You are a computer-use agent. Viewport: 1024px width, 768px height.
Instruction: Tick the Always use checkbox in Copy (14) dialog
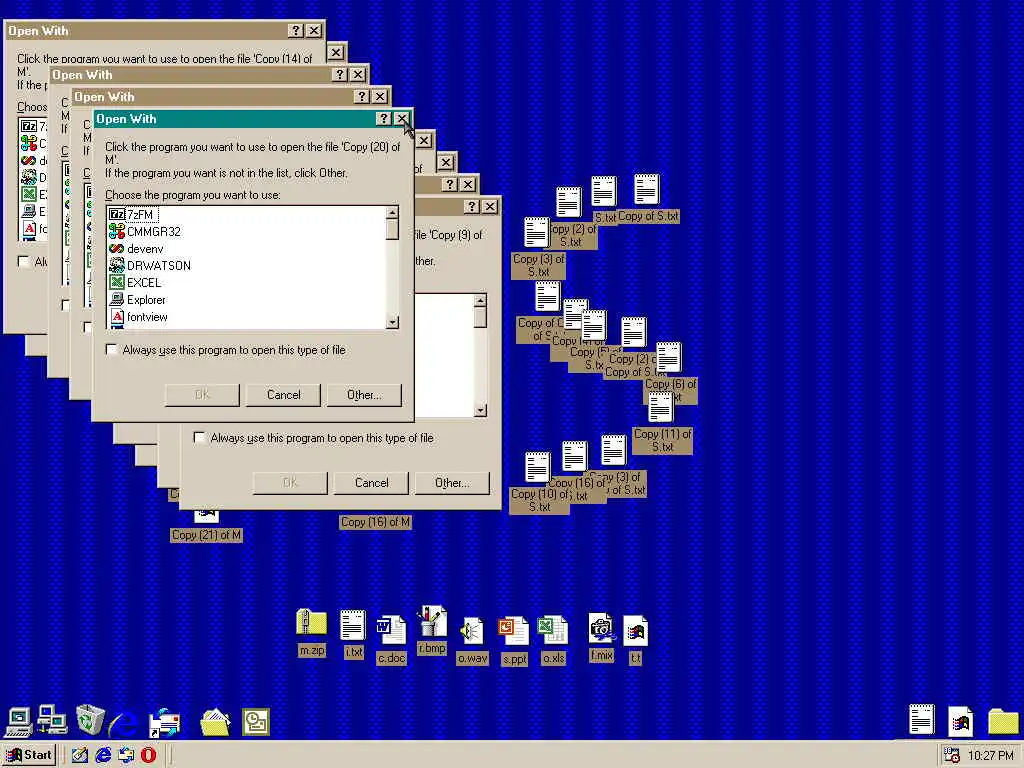point(24,261)
